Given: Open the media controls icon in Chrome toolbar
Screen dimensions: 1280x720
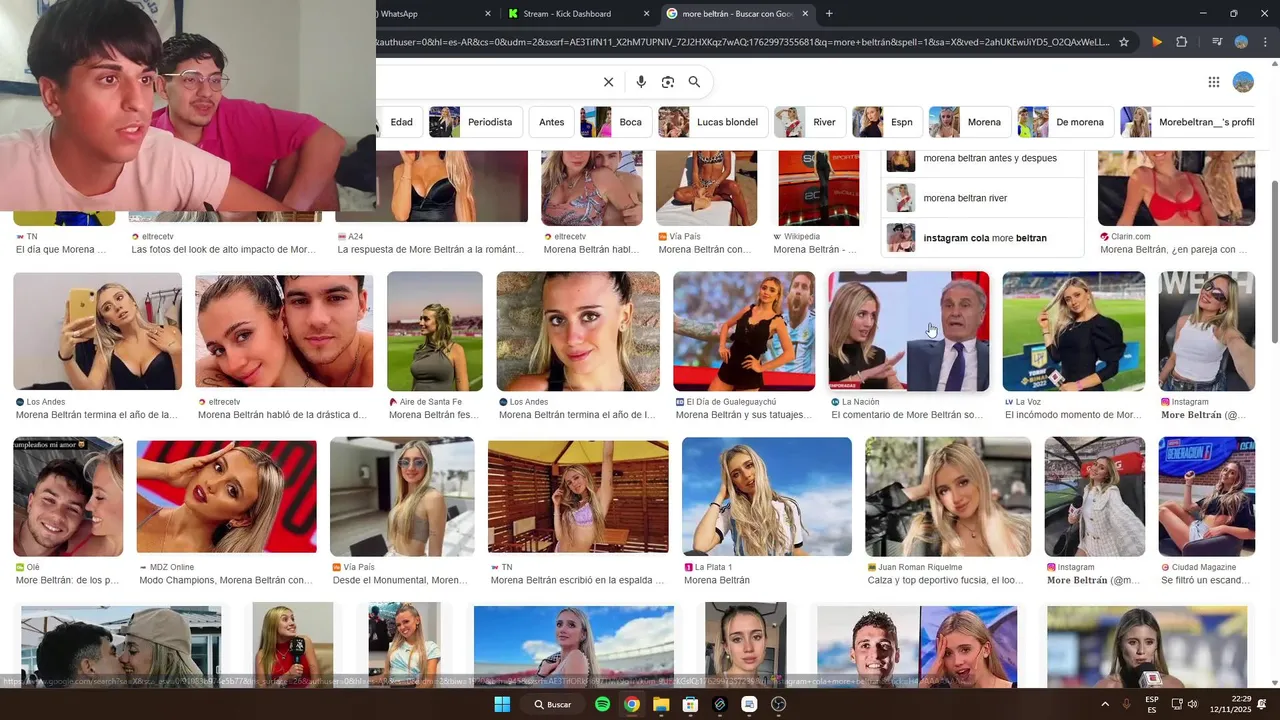Looking at the screenshot, I should coord(1217,42).
